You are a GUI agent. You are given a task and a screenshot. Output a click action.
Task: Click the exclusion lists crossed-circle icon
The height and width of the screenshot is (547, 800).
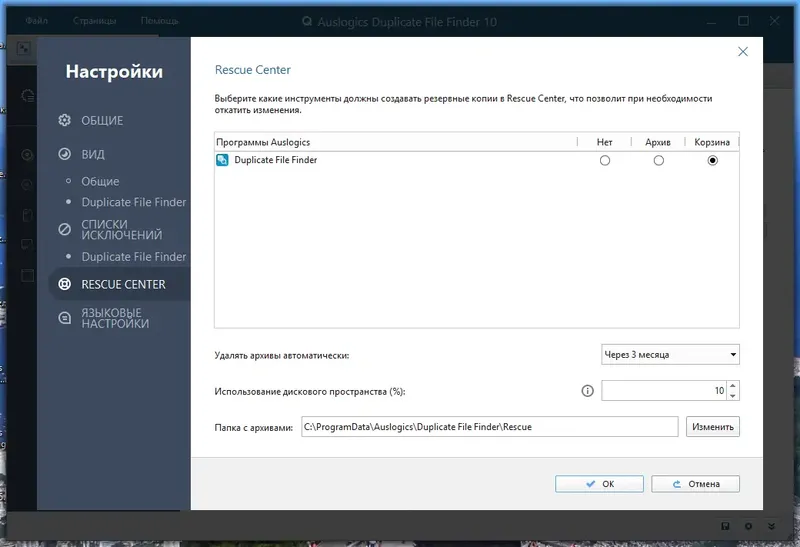[x=64, y=230]
